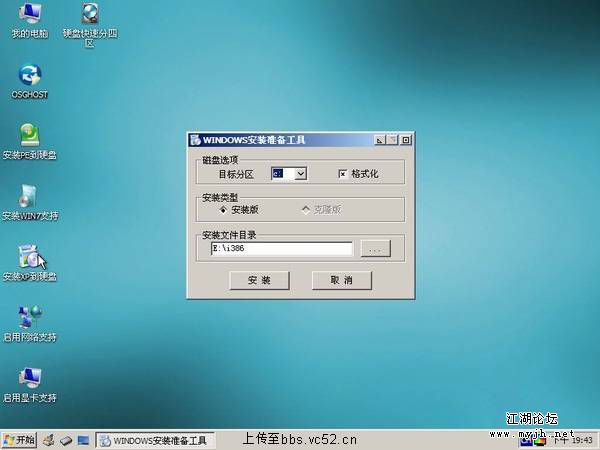Image resolution: width=600 pixels, height=450 pixels.
Task: Select the 安装版 radio option
Action: (x=223, y=210)
